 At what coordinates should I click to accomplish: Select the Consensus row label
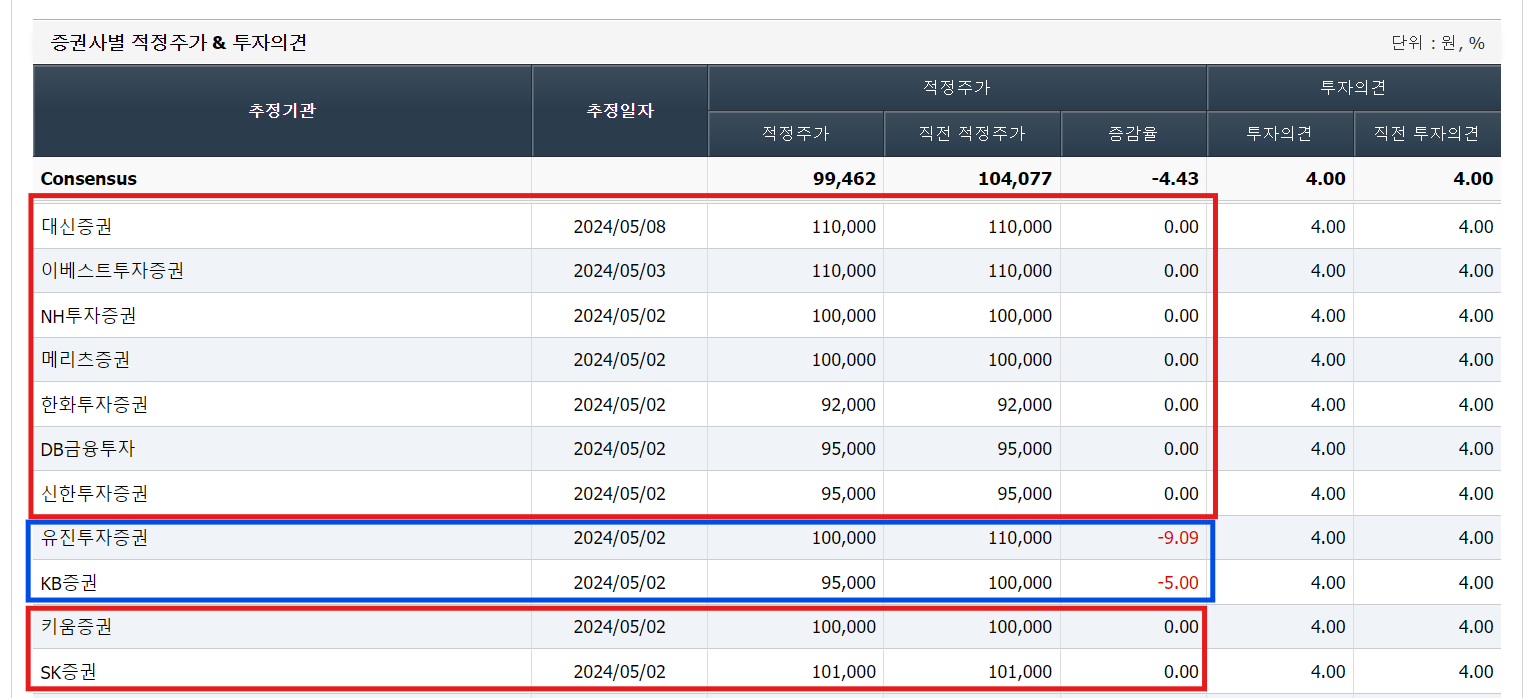click(89, 179)
